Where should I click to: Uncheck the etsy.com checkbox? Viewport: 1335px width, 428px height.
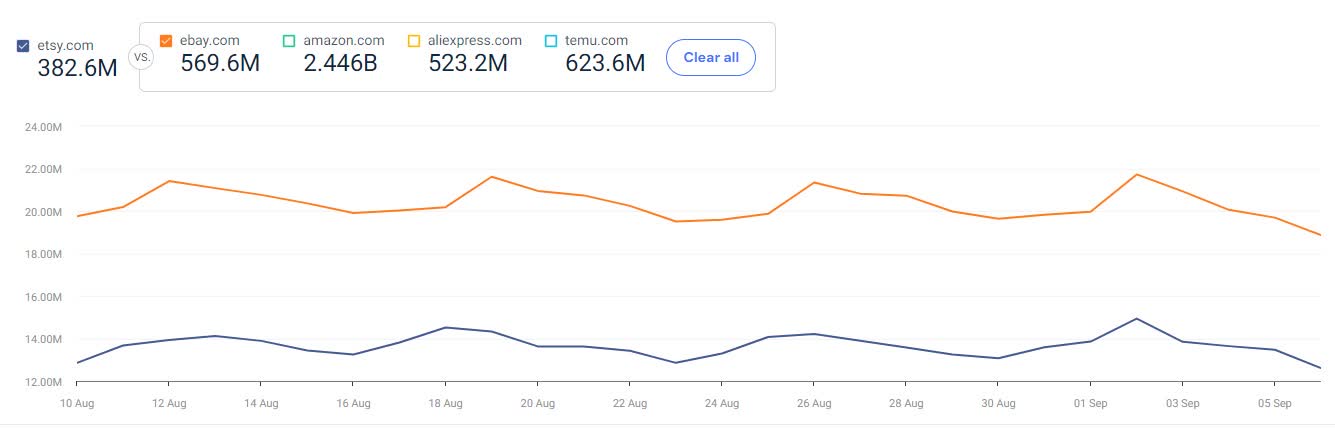click(x=23, y=45)
